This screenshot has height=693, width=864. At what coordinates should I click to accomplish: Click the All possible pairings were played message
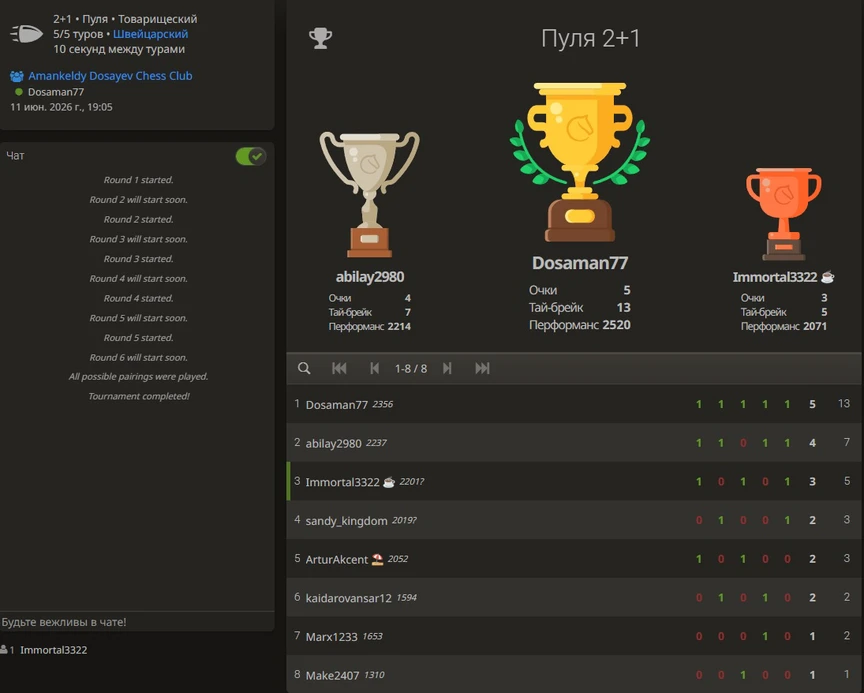point(138,376)
